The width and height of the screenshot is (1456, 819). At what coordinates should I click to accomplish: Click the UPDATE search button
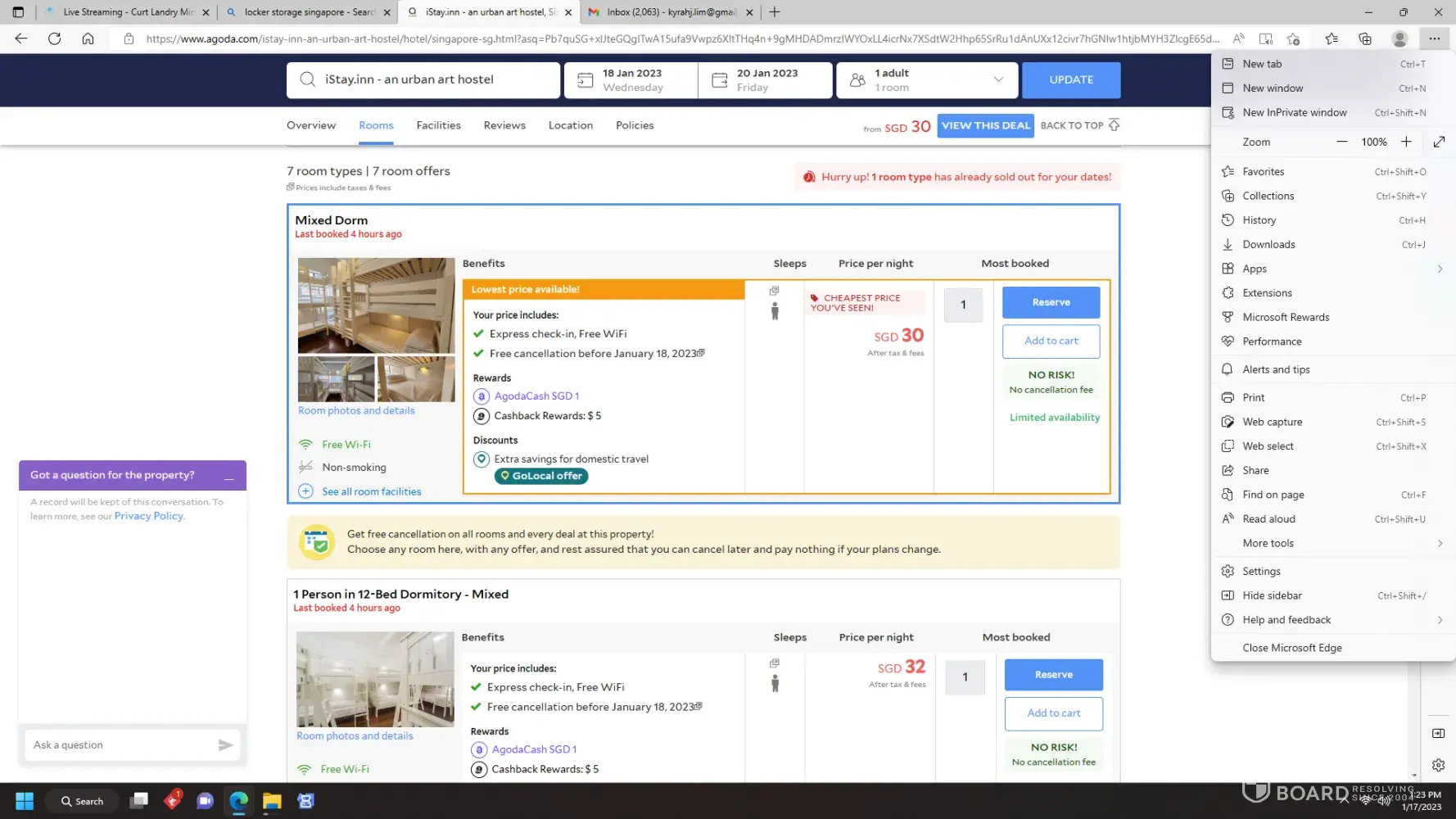pyautogui.click(x=1071, y=80)
